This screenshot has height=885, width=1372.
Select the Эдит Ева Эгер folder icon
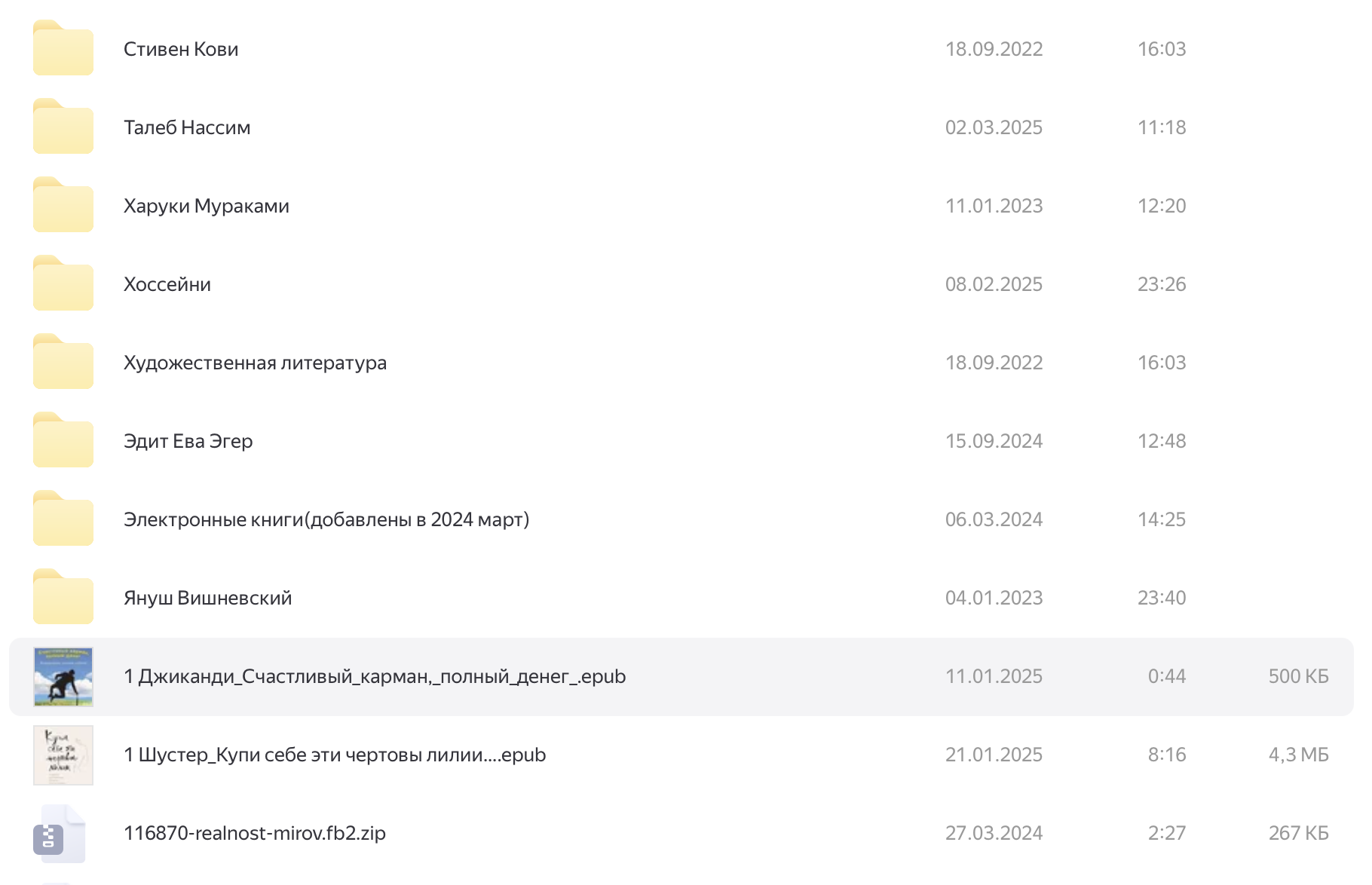63,441
